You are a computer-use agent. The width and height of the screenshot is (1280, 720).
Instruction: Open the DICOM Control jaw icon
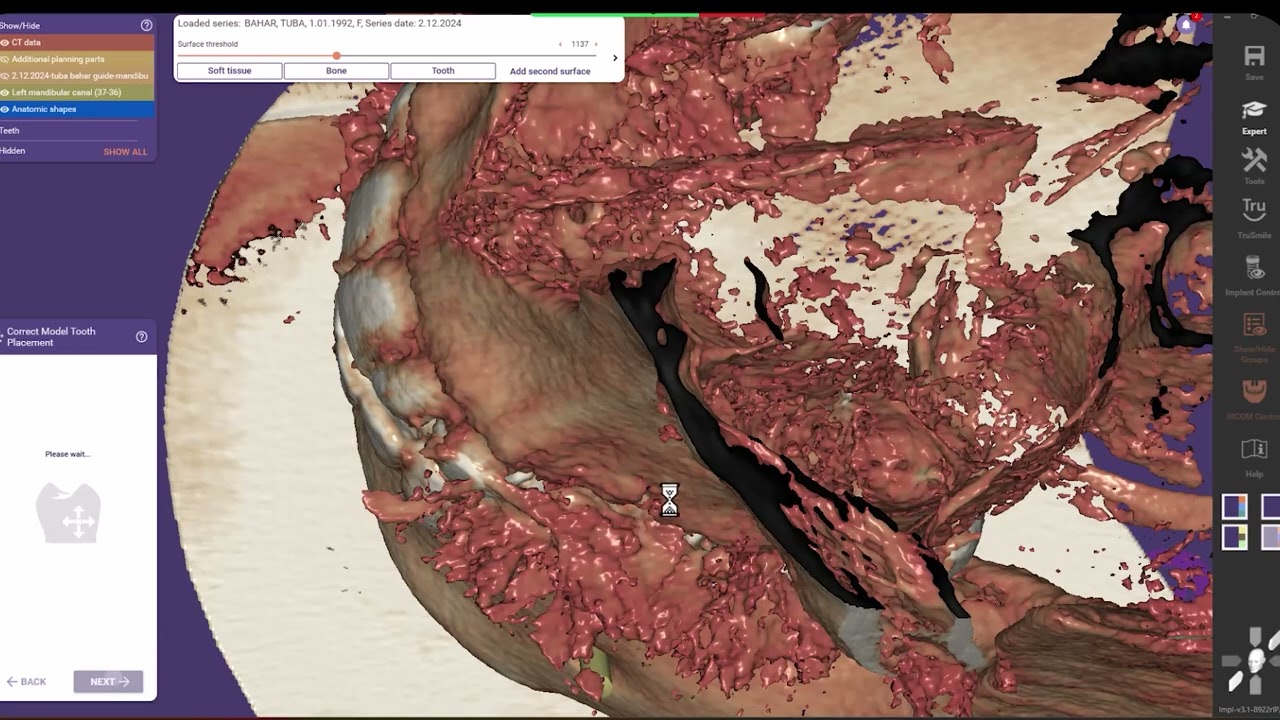1254,390
